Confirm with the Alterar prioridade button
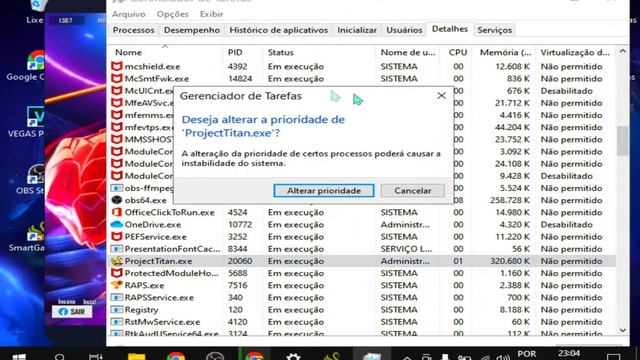 click(x=324, y=191)
